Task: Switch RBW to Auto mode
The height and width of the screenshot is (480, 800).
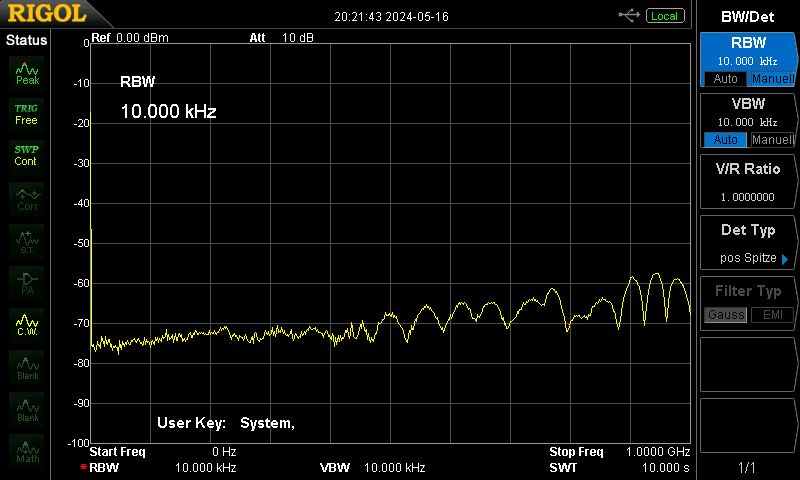Action: [x=725, y=79]
